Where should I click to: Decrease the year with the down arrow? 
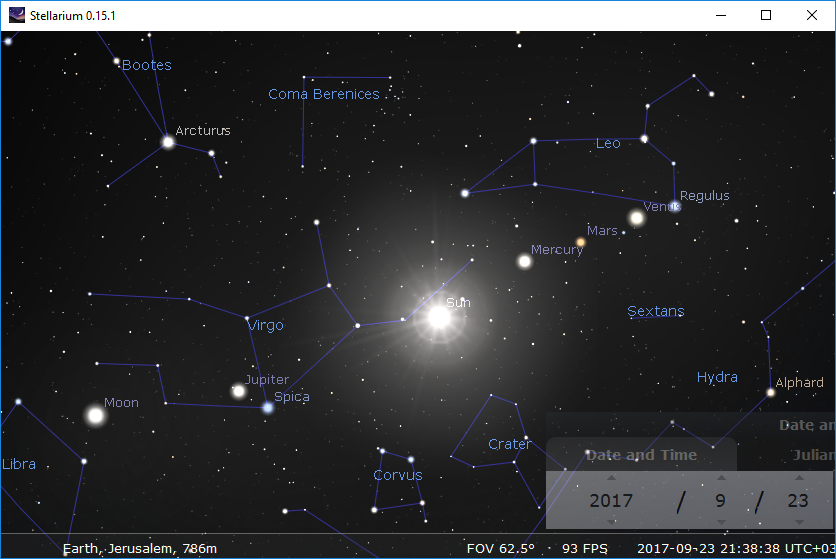tap(611, 522)
